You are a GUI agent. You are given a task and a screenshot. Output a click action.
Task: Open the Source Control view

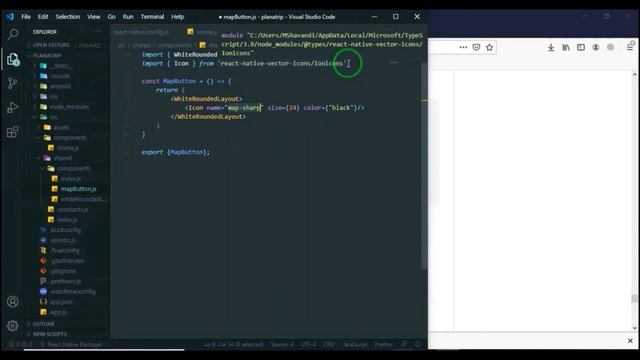pos(13,83)
